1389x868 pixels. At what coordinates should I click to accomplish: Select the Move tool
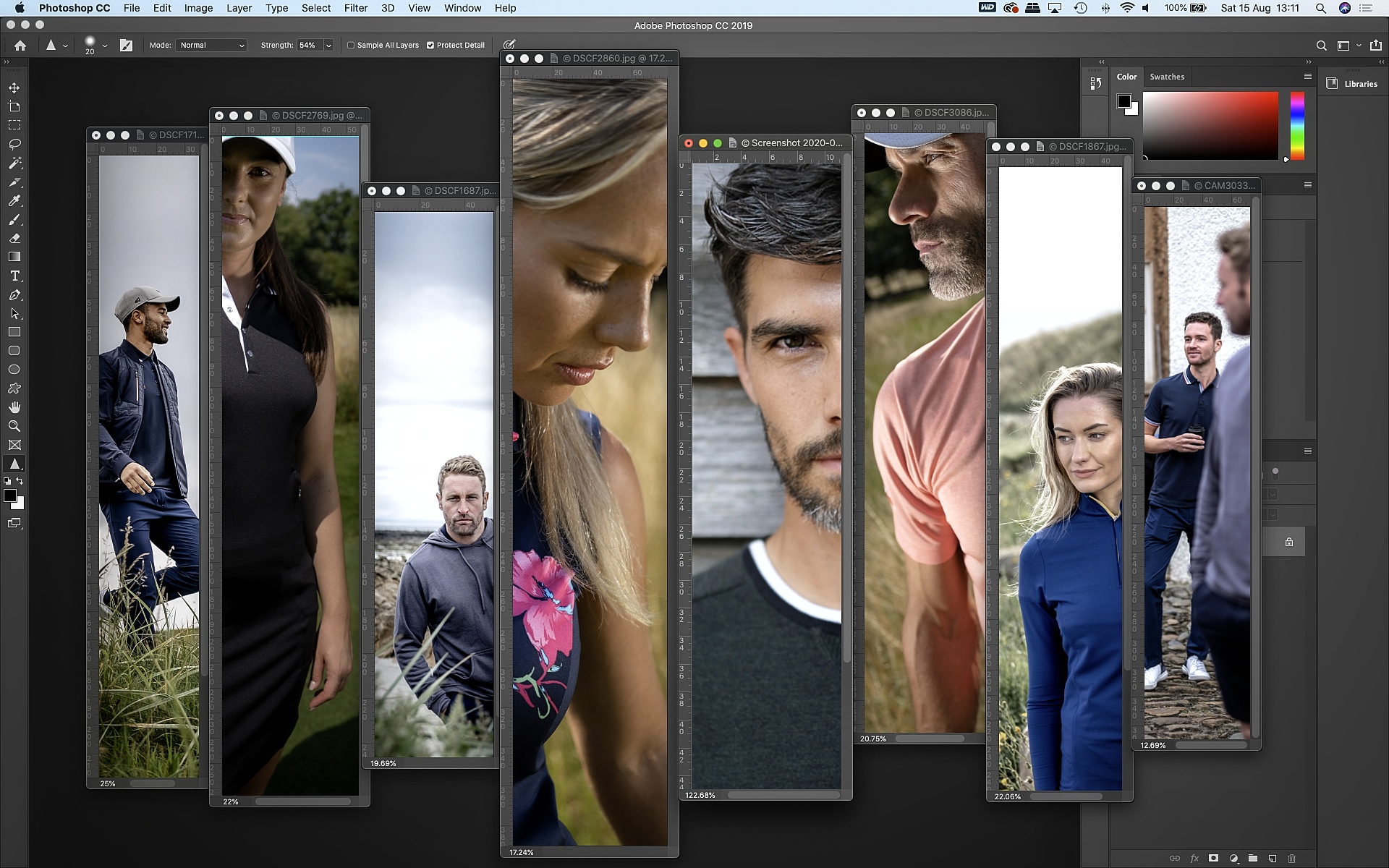click(14, 88)
